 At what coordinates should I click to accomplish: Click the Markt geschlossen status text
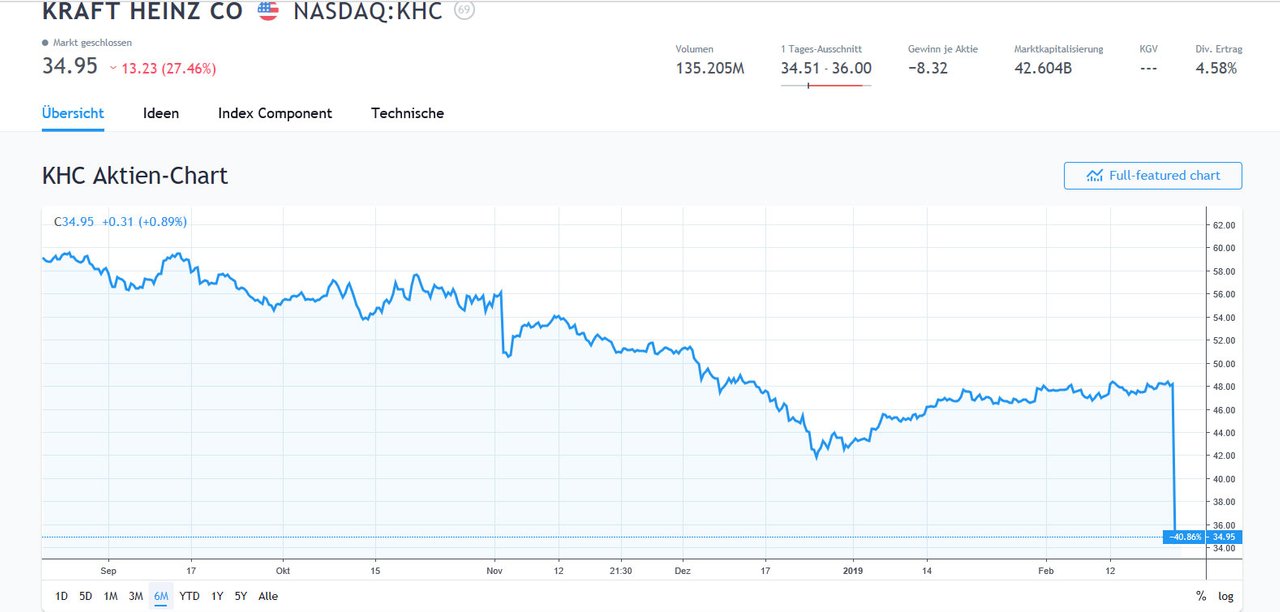click(x=92, y=43)
